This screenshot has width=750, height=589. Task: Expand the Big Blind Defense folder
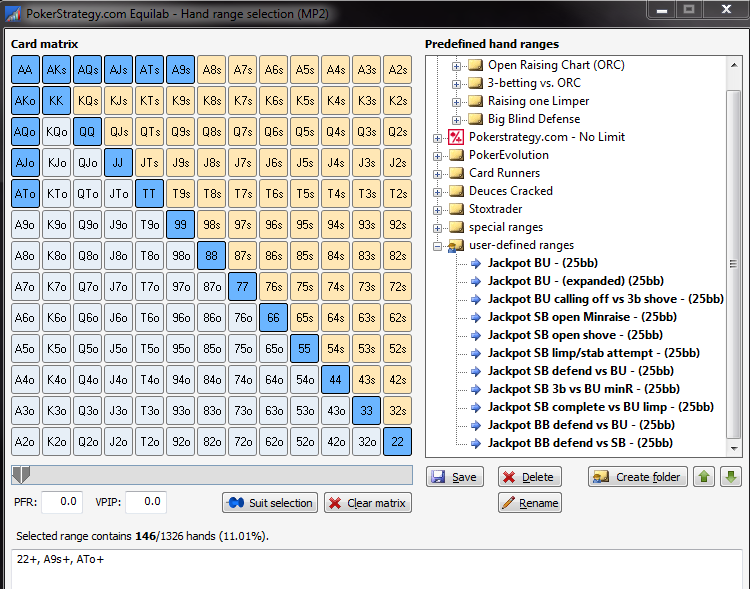456,120
